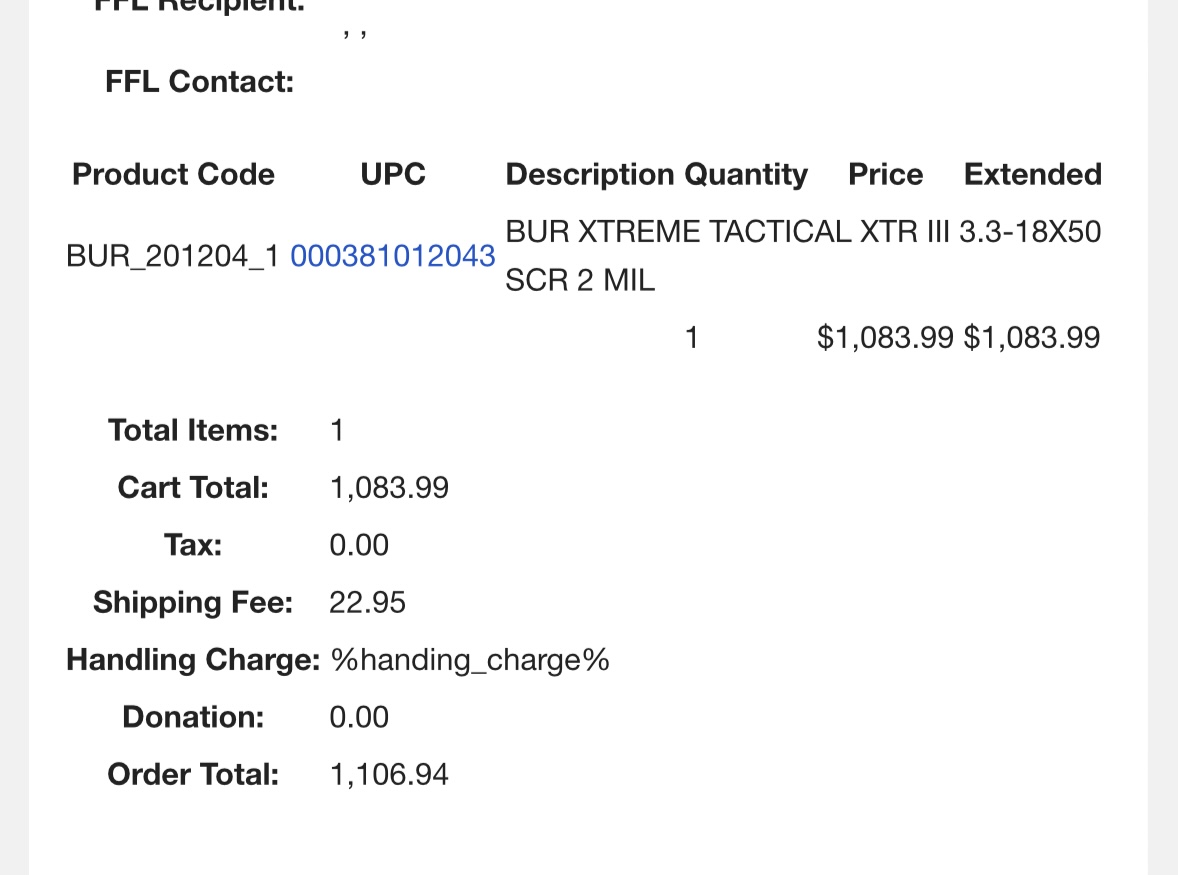
Task: Click the Order Total label
Action: [x=193, y=775]
